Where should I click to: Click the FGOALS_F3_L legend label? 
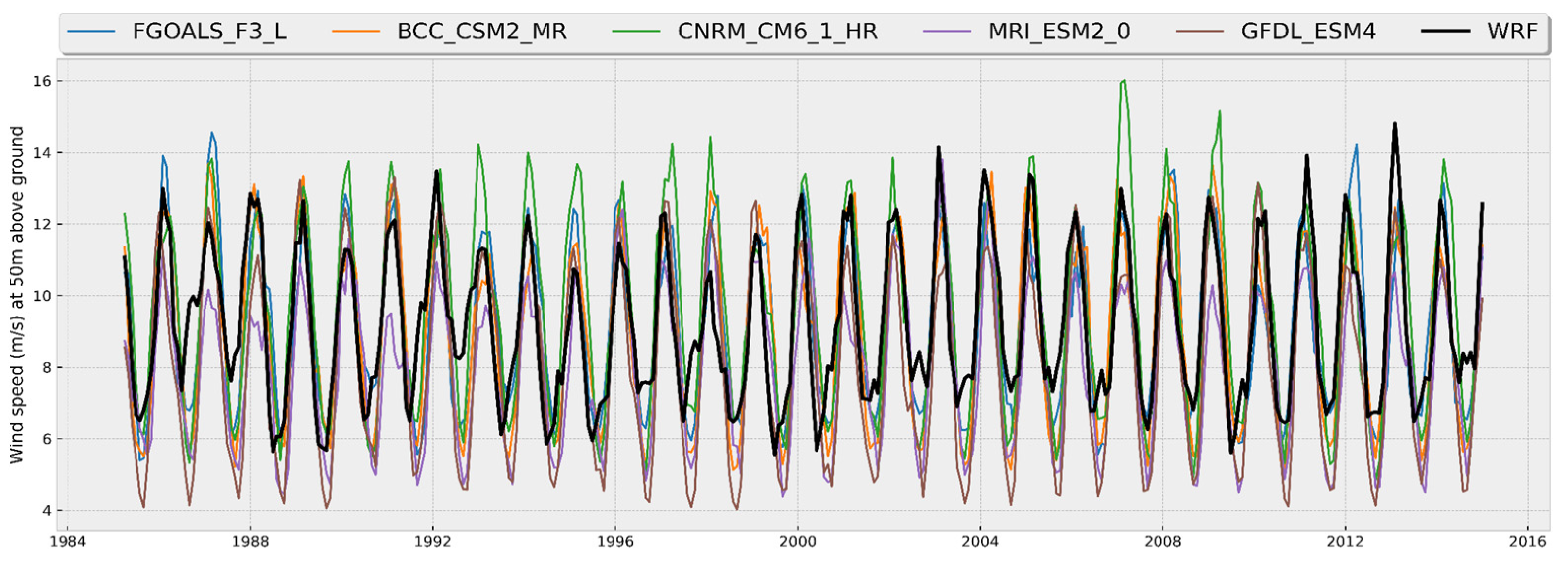[x=209, y=32]
